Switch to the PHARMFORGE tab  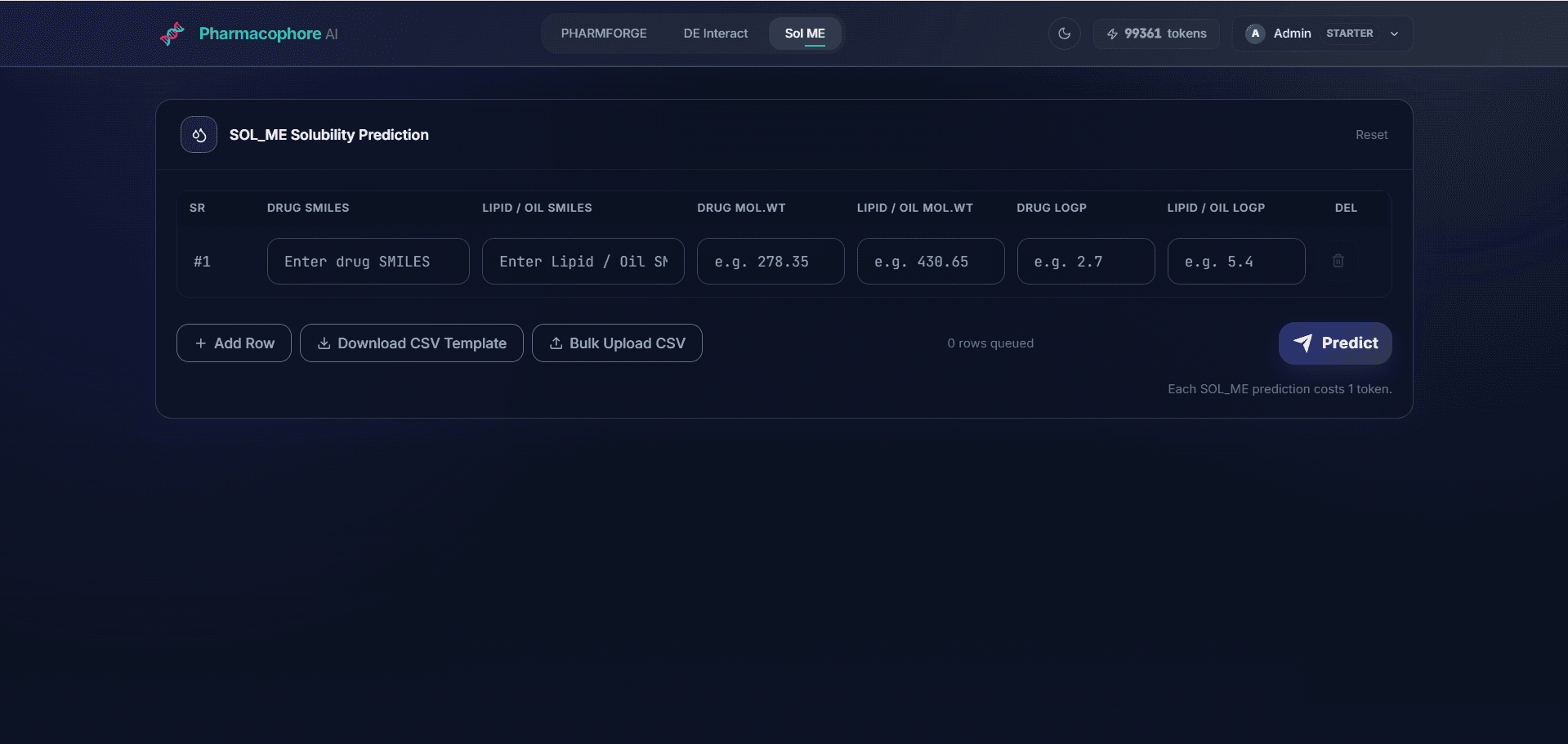coord(604,34)
